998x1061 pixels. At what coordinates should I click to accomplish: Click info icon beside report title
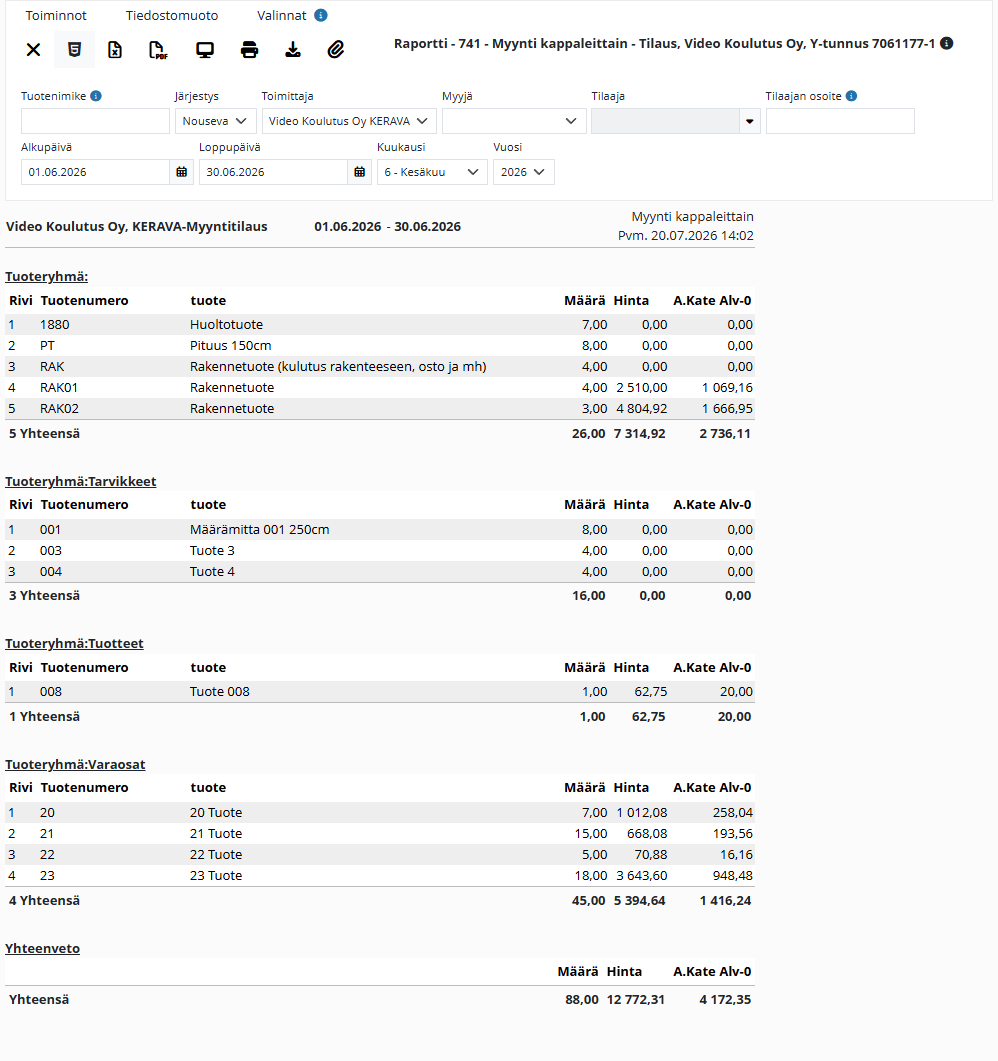coord(947,43)
